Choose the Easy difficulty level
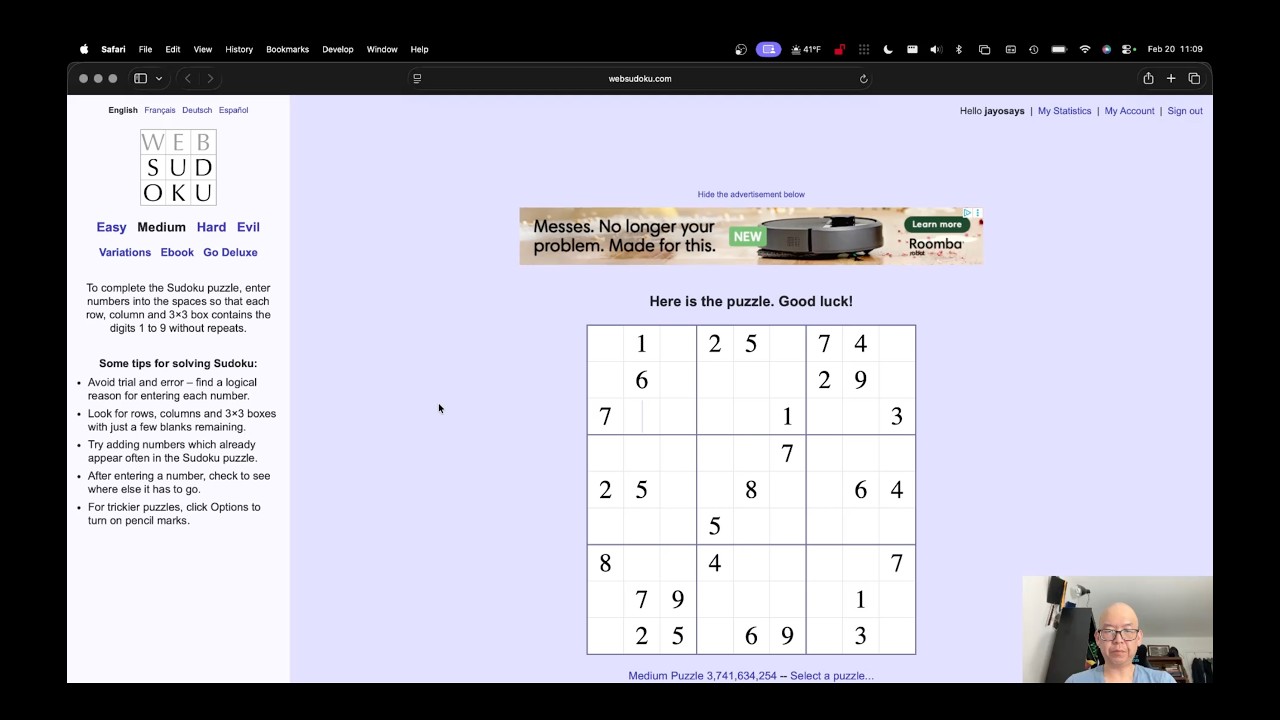The image size is (1280, 720). [111, 227]
